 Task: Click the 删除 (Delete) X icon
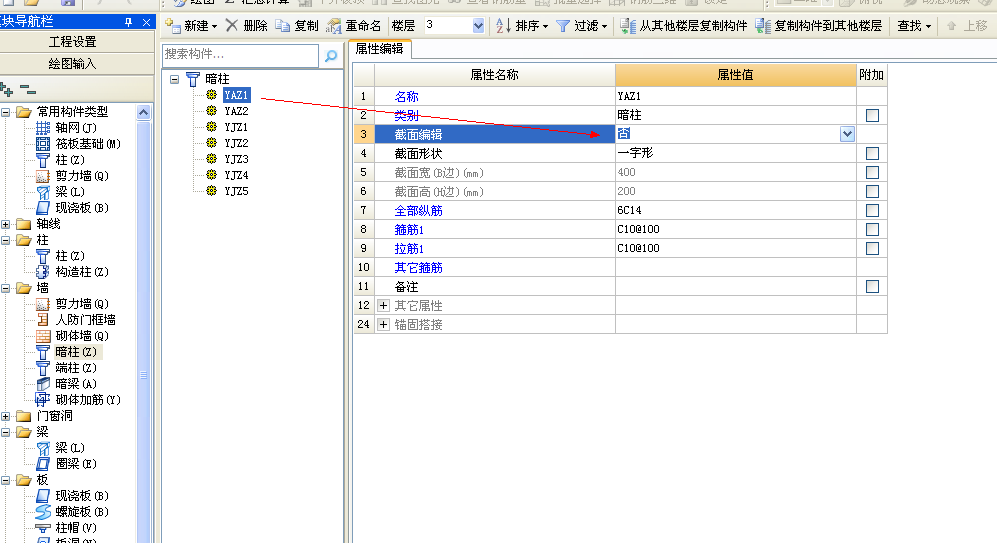coord(231,25)
